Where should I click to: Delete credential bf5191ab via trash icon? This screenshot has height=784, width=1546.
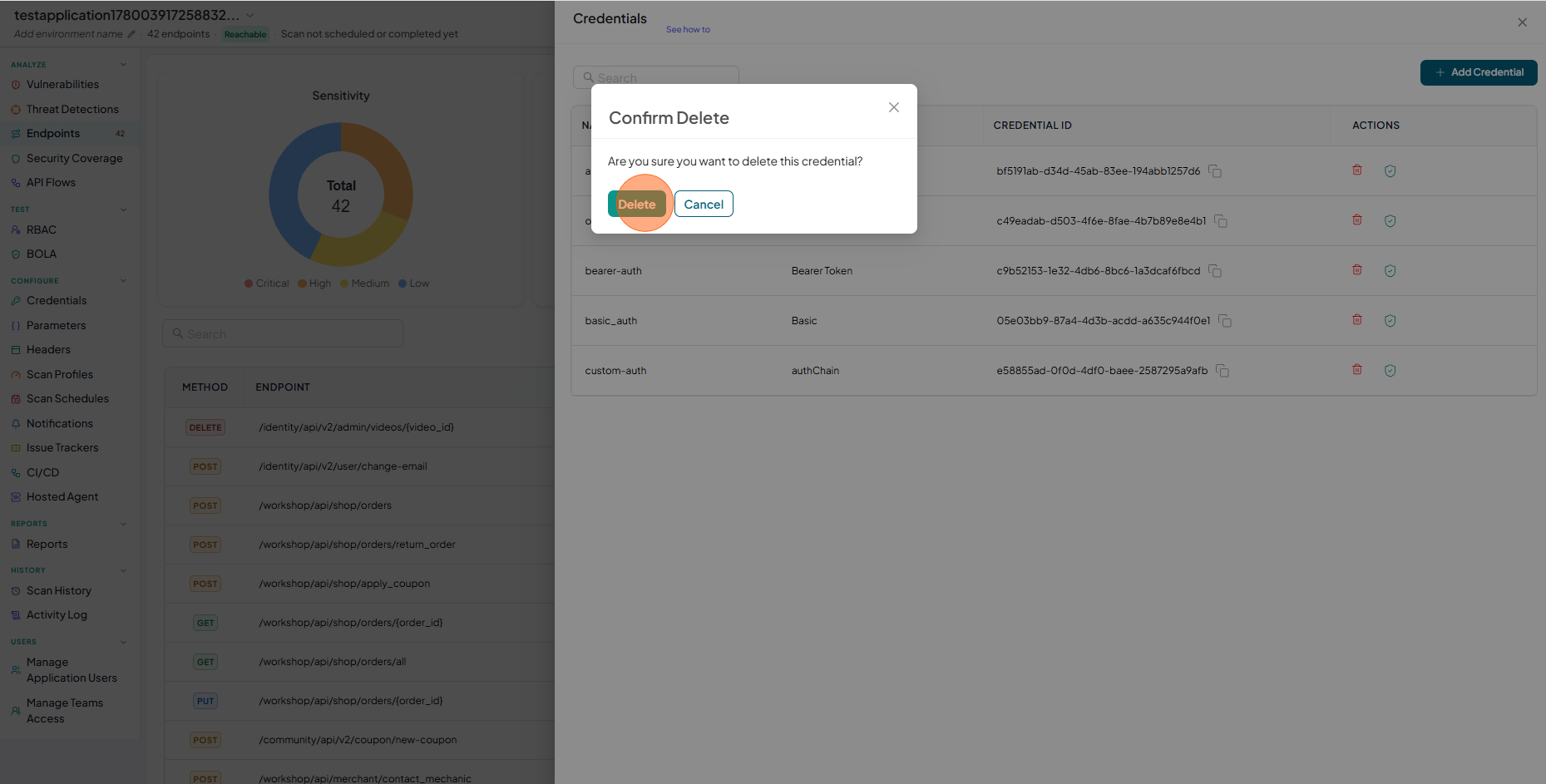1357,170
